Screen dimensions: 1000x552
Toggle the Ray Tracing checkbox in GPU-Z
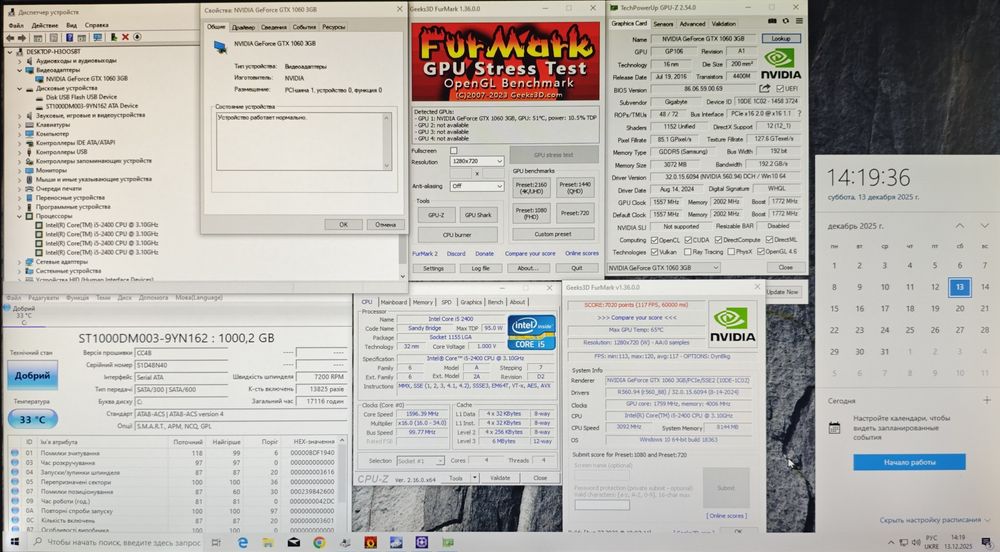pos(688,252)
